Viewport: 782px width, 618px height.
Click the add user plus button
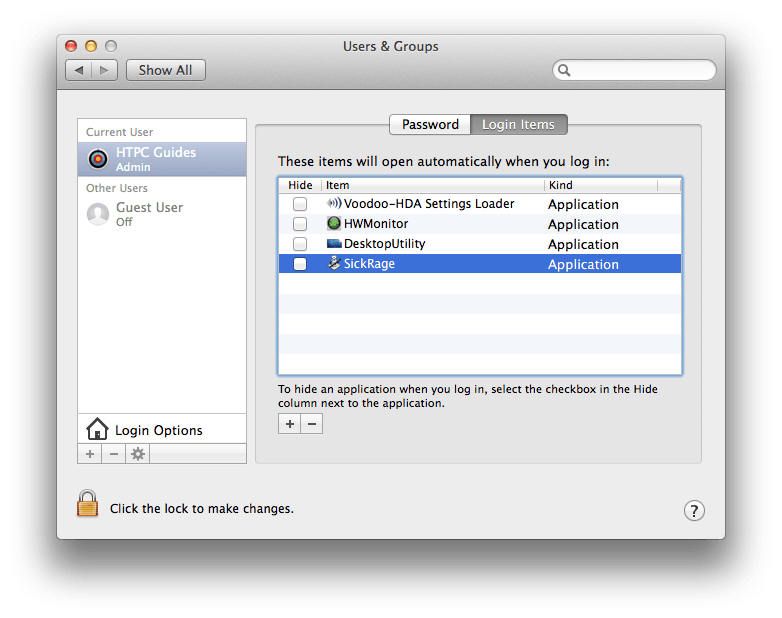[89, 454]
